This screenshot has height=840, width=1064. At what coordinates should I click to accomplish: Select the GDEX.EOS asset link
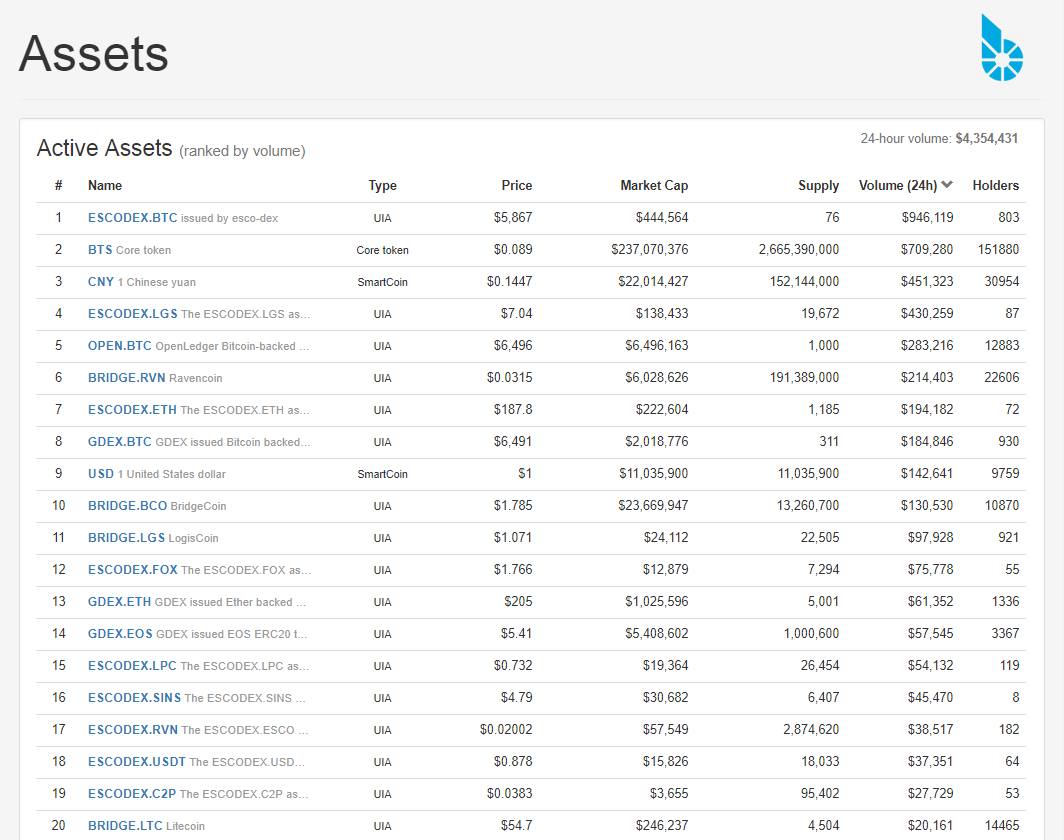(120, 634)
